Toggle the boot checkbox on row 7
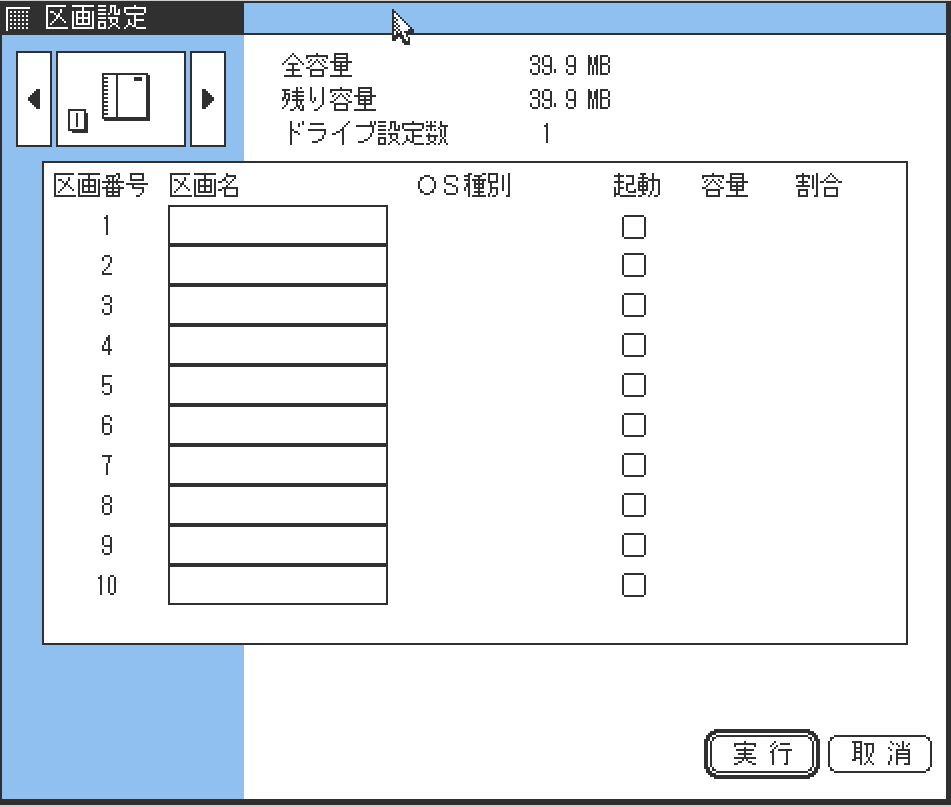Screen dimensions: 951x807 point(634,465)
